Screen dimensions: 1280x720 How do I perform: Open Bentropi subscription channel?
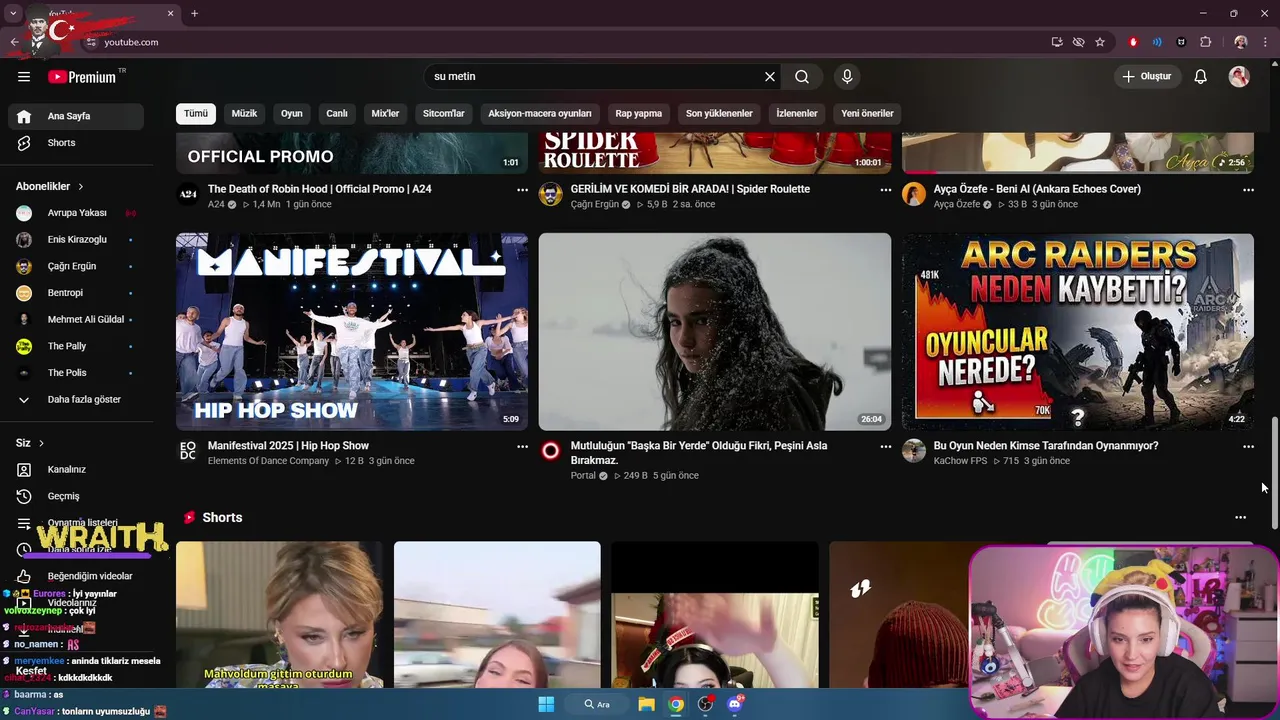[x=76, y=293]
